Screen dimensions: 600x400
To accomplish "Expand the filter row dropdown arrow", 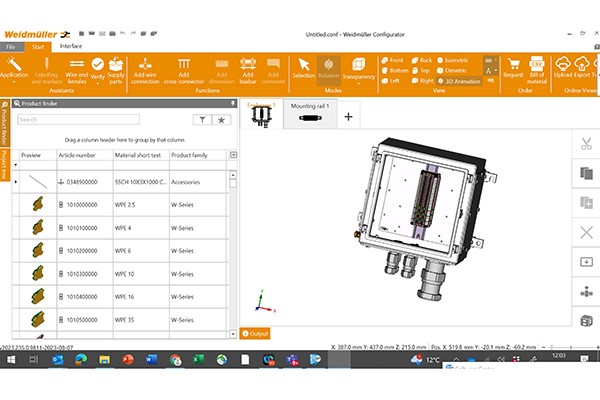I will pos(16,165).
